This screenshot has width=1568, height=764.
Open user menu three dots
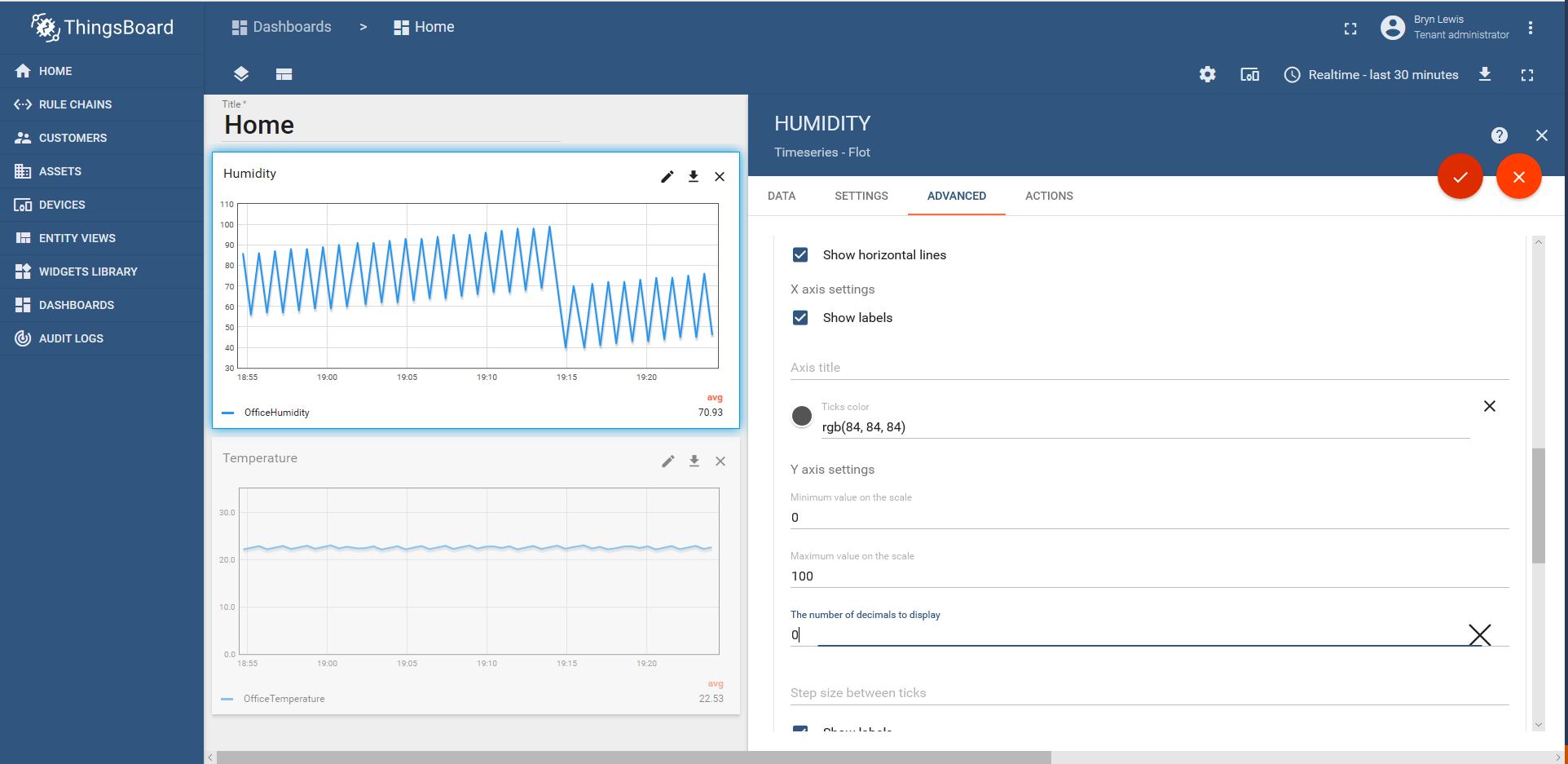click(x=1531, y=28)
